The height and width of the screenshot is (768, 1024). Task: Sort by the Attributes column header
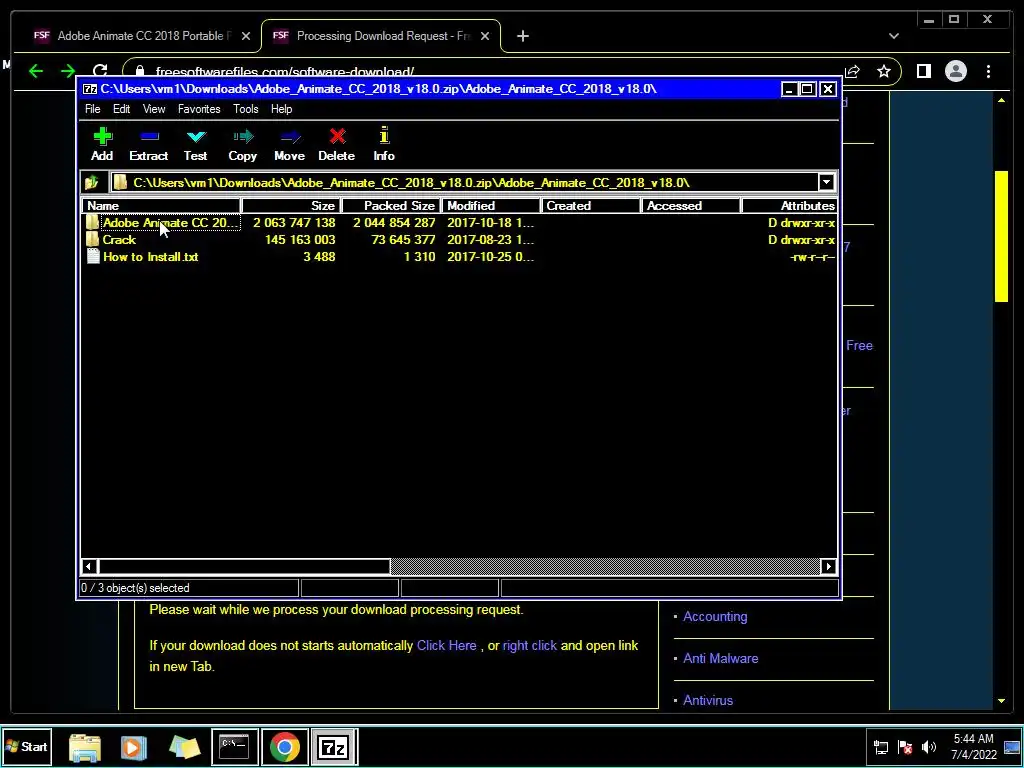790,206
